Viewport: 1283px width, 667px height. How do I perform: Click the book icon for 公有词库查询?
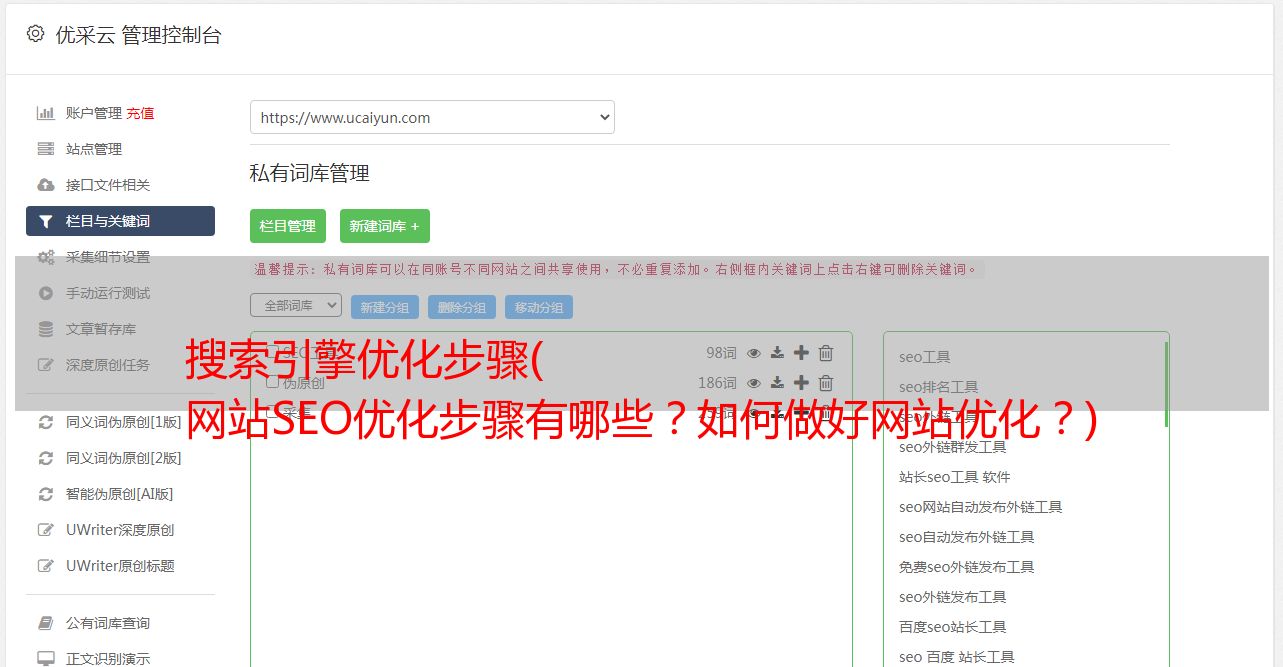46,623
